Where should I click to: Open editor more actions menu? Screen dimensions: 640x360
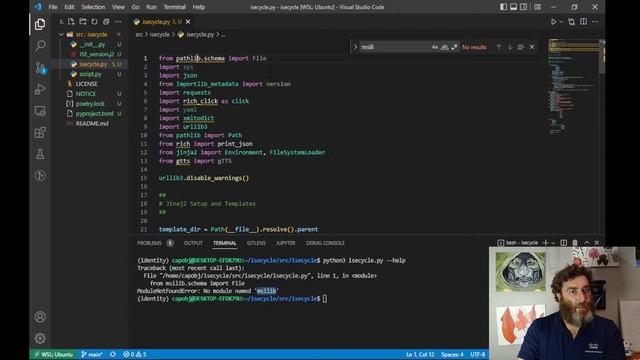(x=595, y=22)
